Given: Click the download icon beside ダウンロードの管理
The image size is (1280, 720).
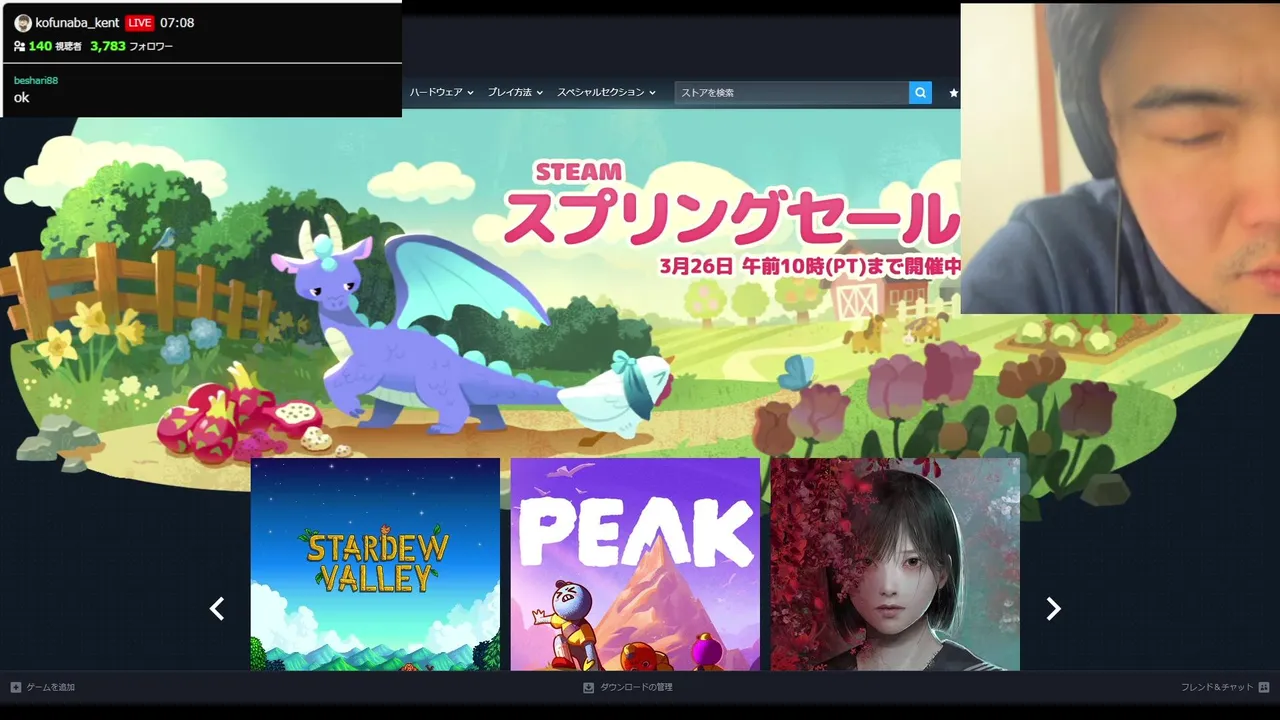Looking at the screenshot, I should coord(588,687).
